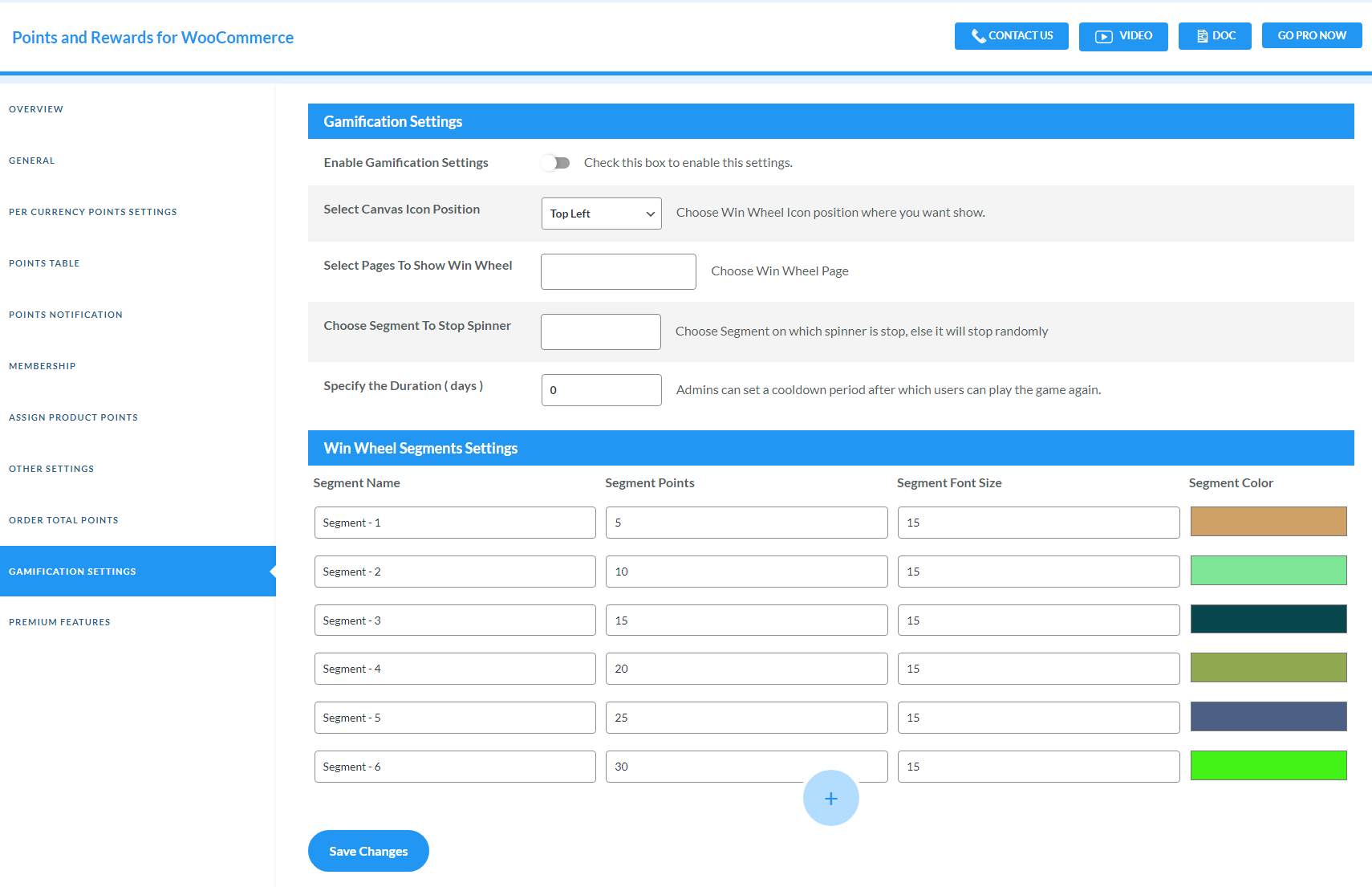Edit Segment - 2 points field showing 10
1372x887 pixels.
[x=747, y=572]
